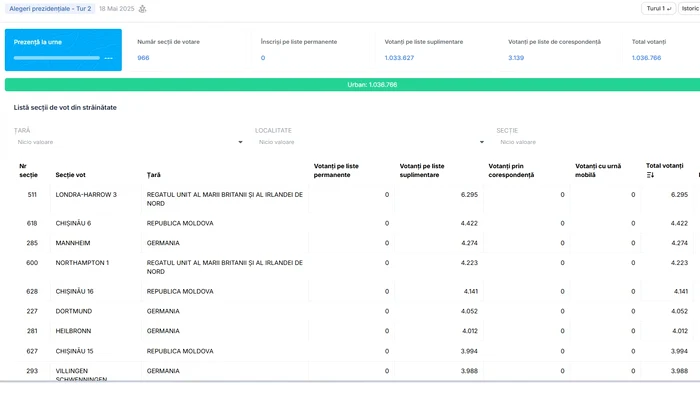This screenshot has height=409, width=700.
Task: Click section number 628
Action: (x=32, y=291)
